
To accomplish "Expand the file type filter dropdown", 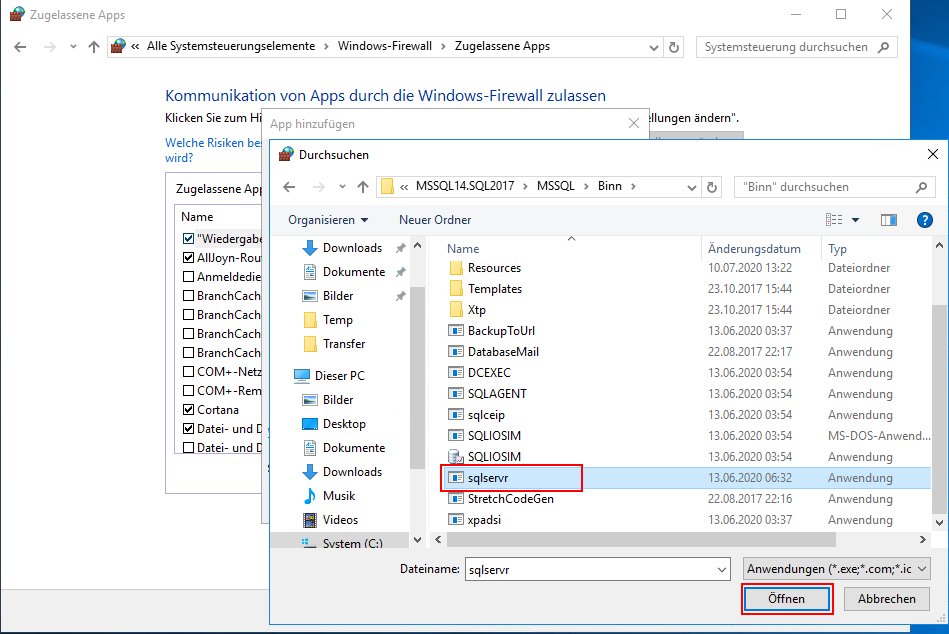I will 922,569.
